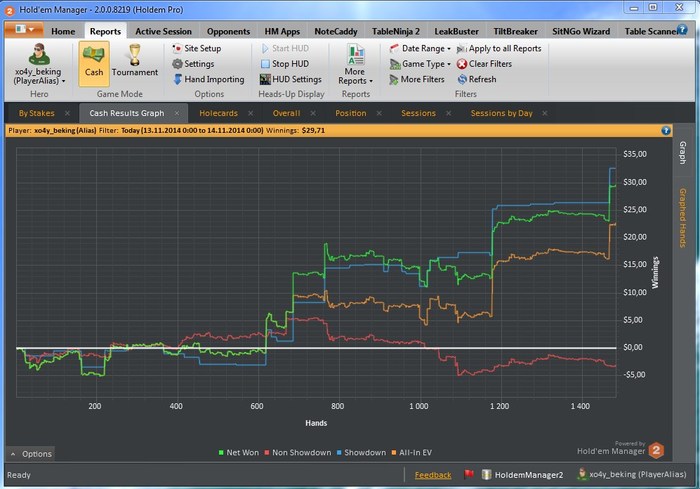Click the ribbon help icon
The image size is (700, 489).
point(682,30)
